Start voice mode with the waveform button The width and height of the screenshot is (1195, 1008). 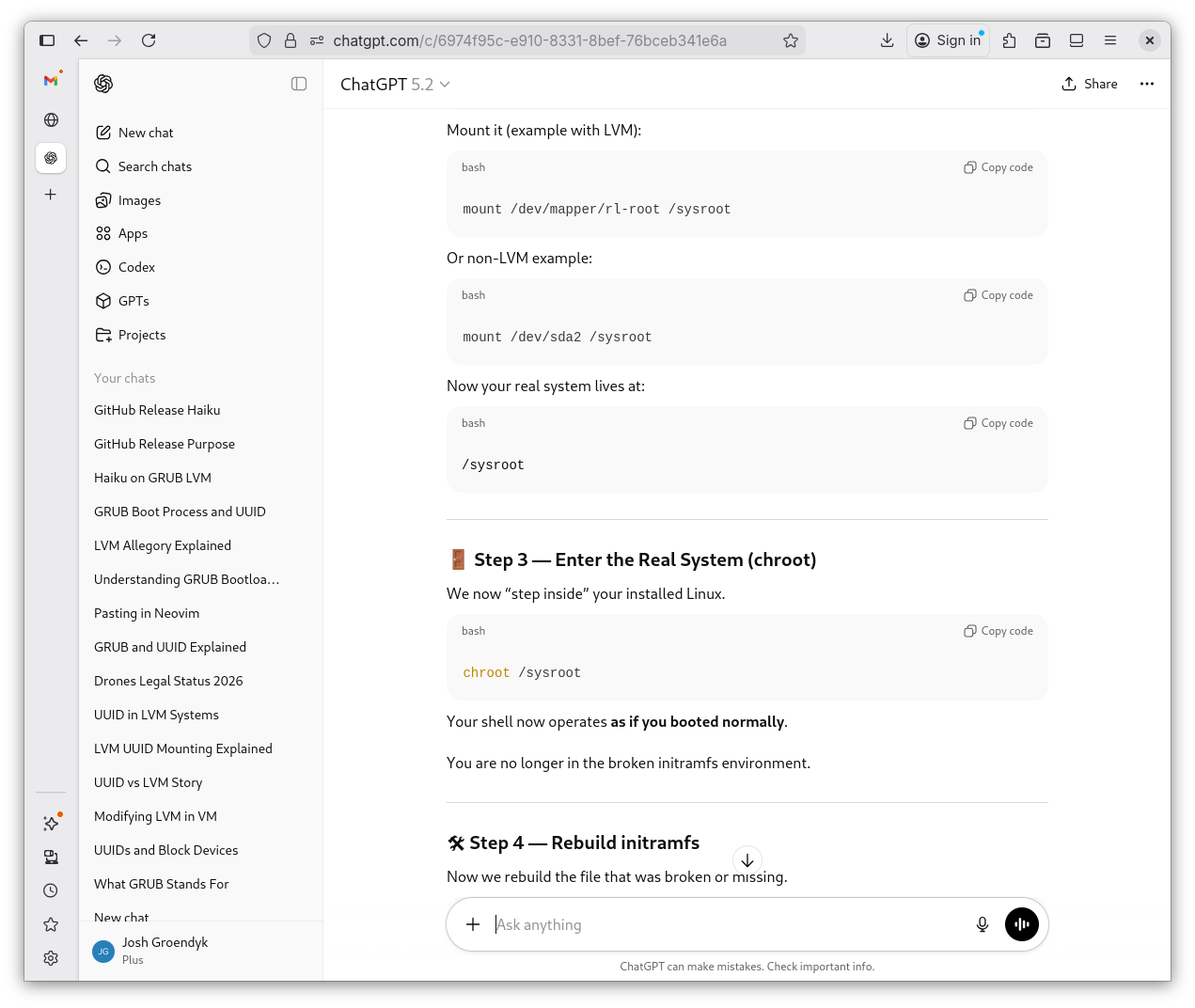[1021, 924]
